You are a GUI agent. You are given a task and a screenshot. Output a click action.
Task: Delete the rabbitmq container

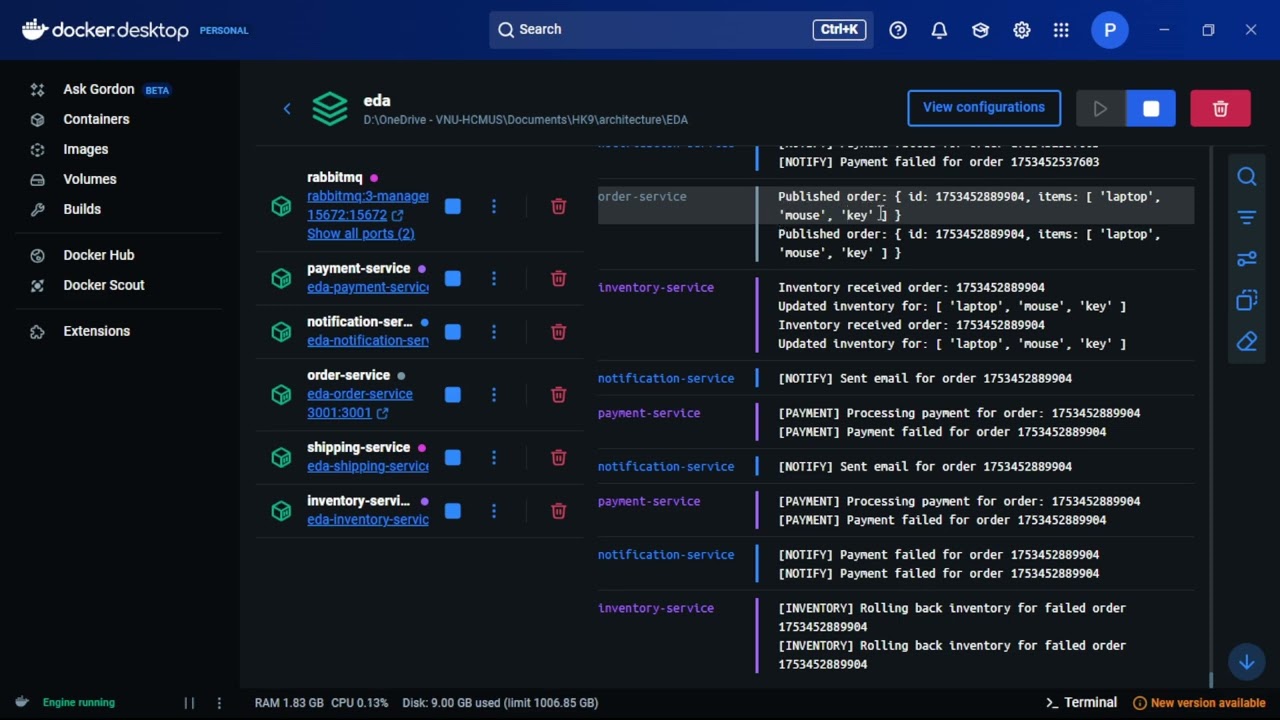[559, 206]
